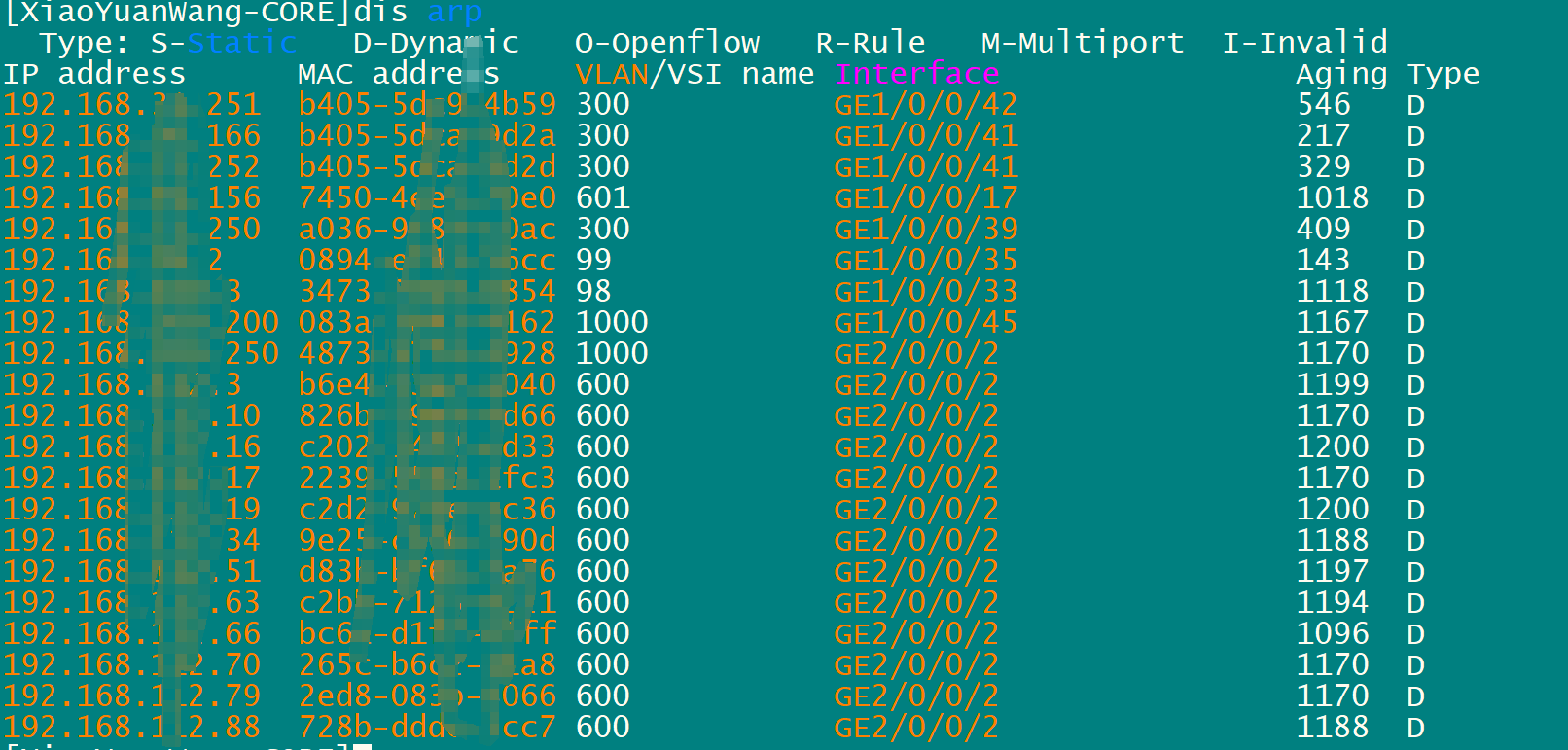Click the I-Invalid type legend

click(1304, 43)
